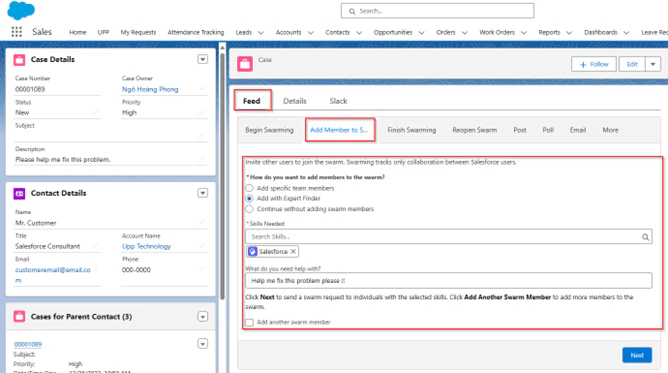Image resolution: width=668 pixels, height=373 pixels.
Task: Open the App Launcher grid icon
Action: pos(17,32)
